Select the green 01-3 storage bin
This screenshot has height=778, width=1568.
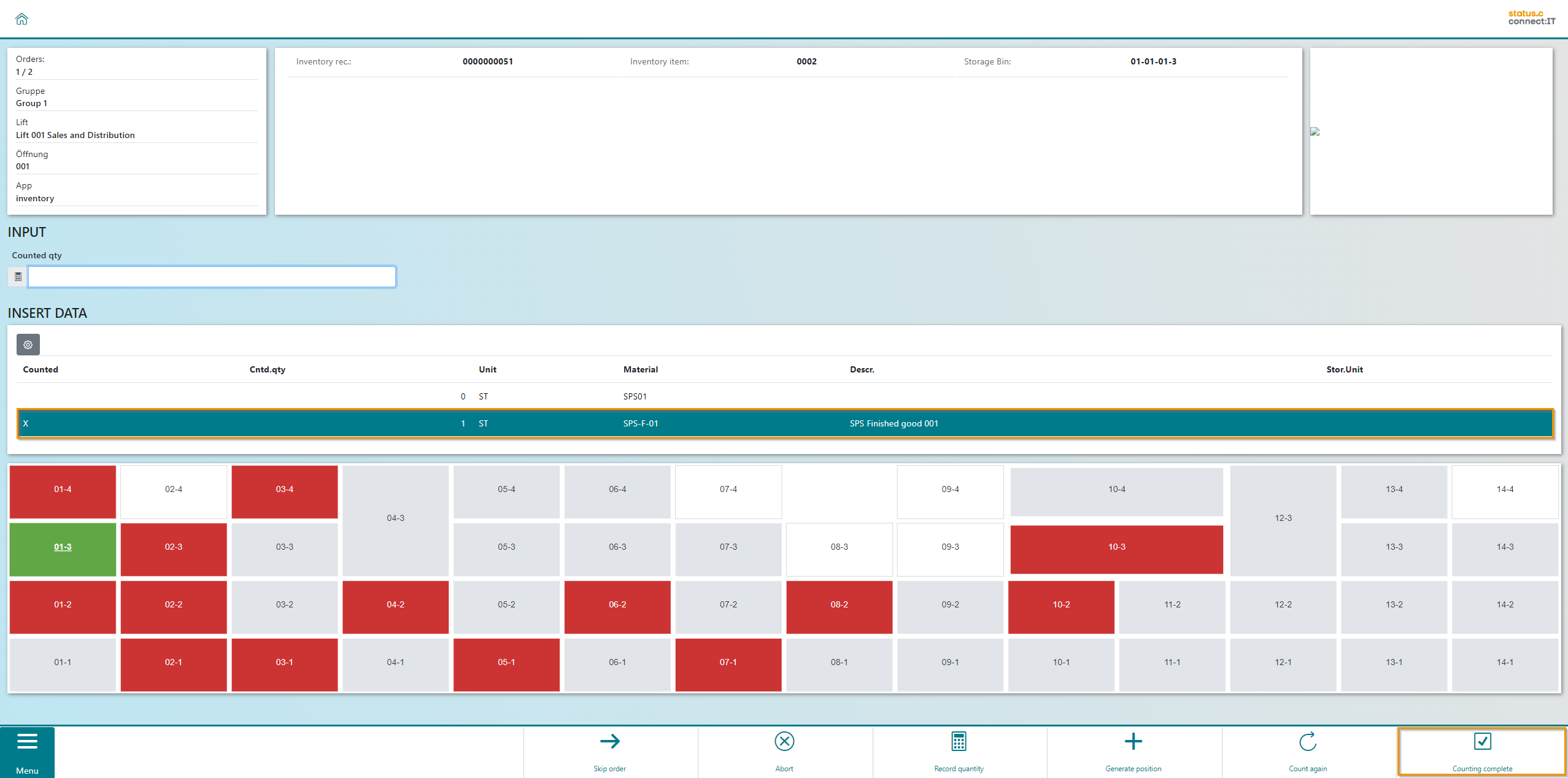click(x=63, y=547)
